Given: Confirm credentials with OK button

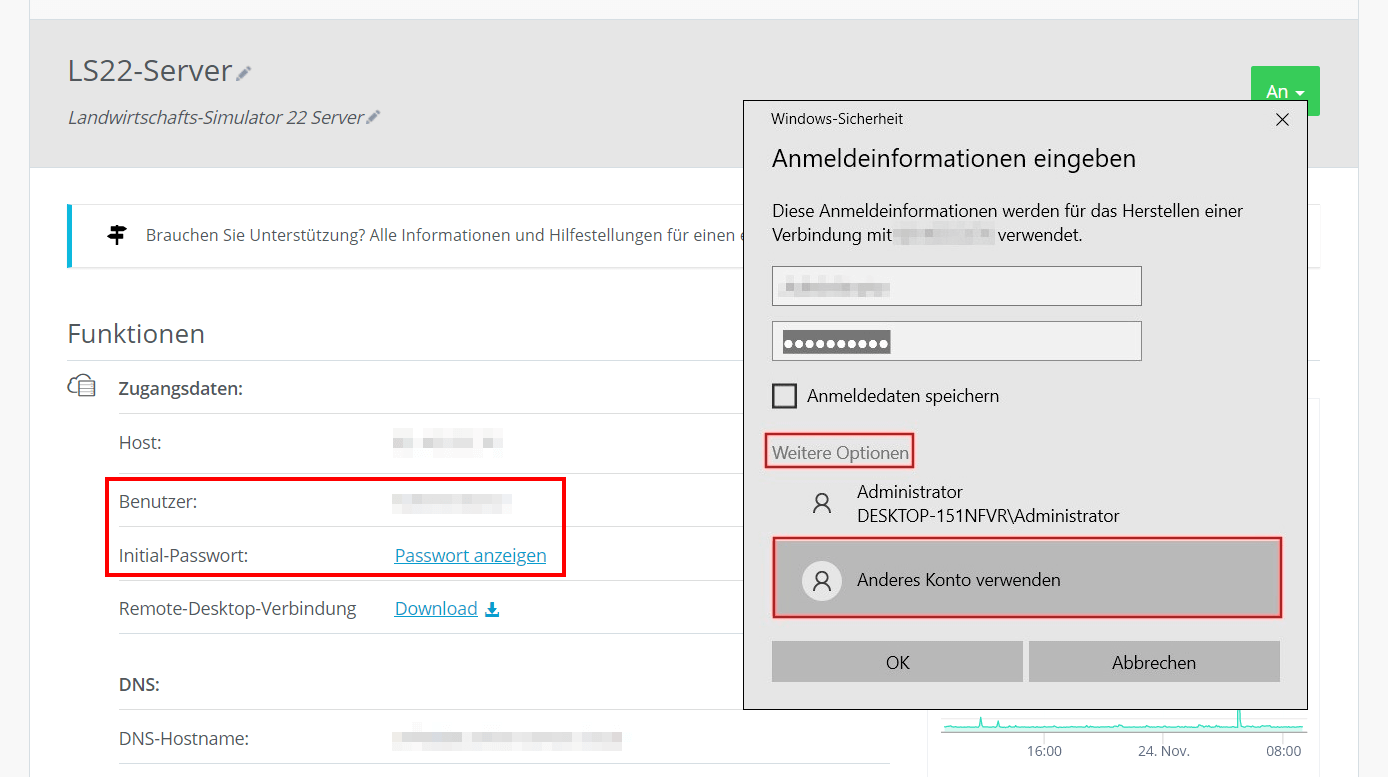Looking at the screenshot, I should tap(898, 662).
